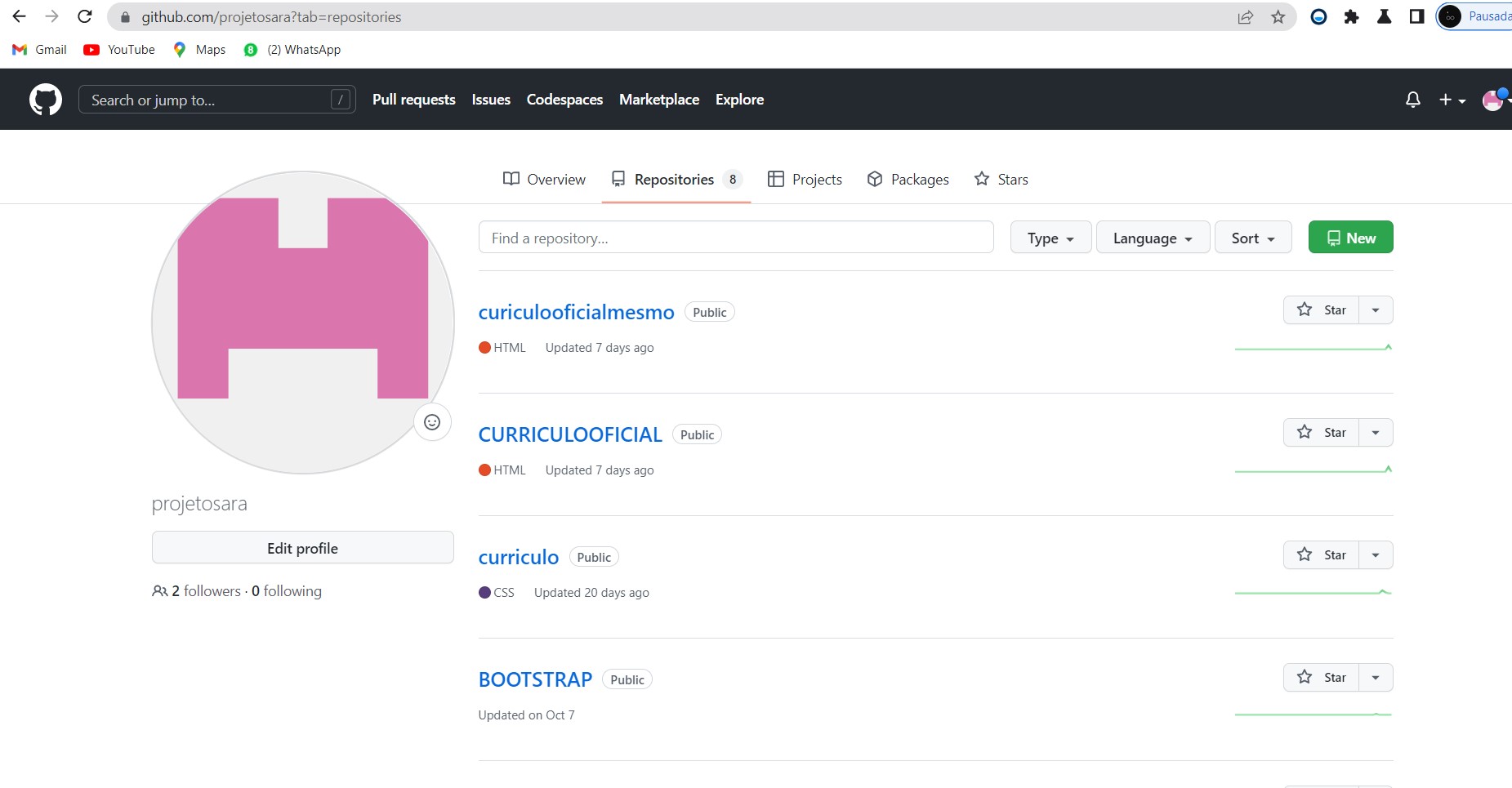This screenshot has width=1512, height=788.
Task: Star the curiculooficialmesmo repository
Action: click(x=1322, y=310)
